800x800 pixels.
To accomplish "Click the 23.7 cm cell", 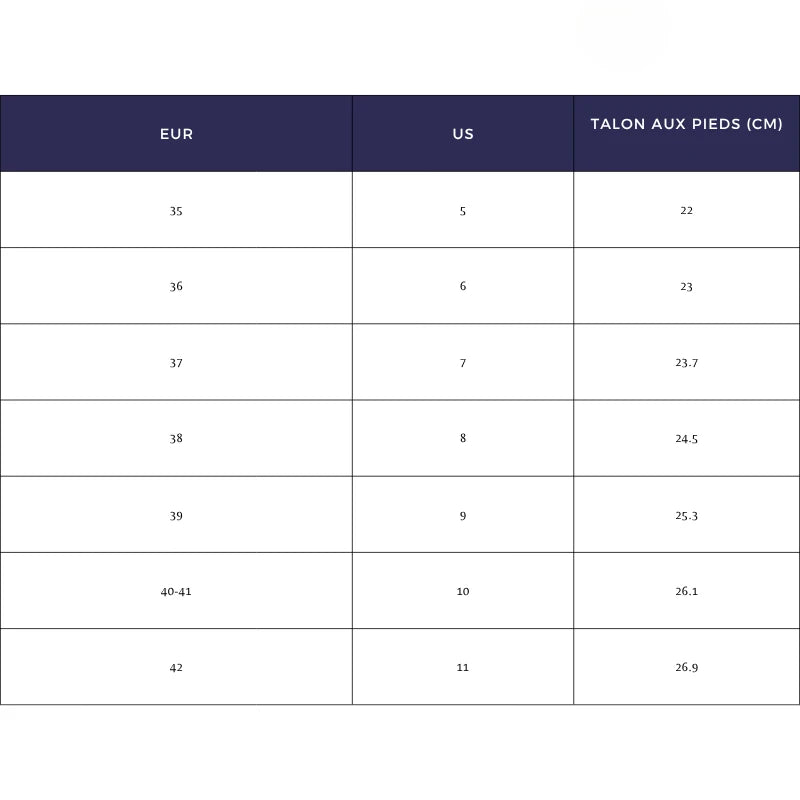I will (686, 363).
